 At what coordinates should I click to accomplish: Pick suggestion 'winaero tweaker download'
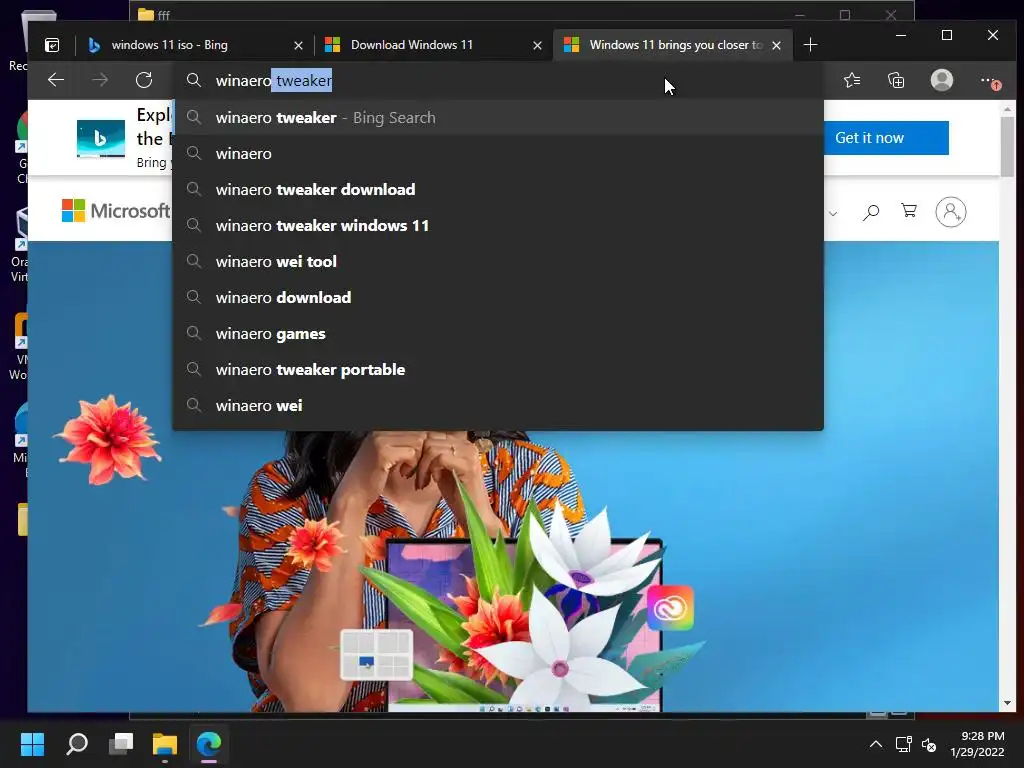(x=498, y=189)
